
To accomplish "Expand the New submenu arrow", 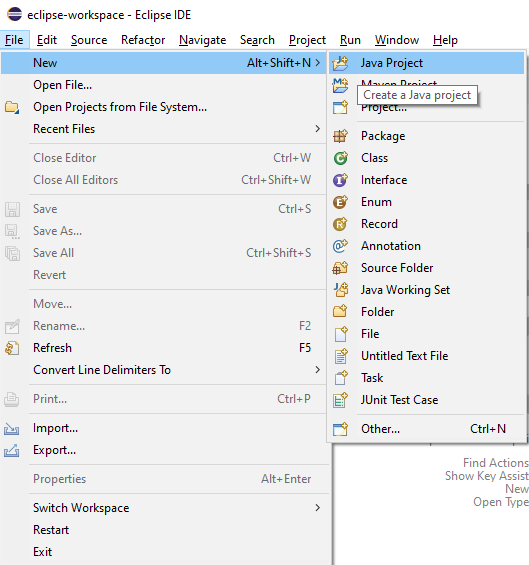I will coord(317,63).
